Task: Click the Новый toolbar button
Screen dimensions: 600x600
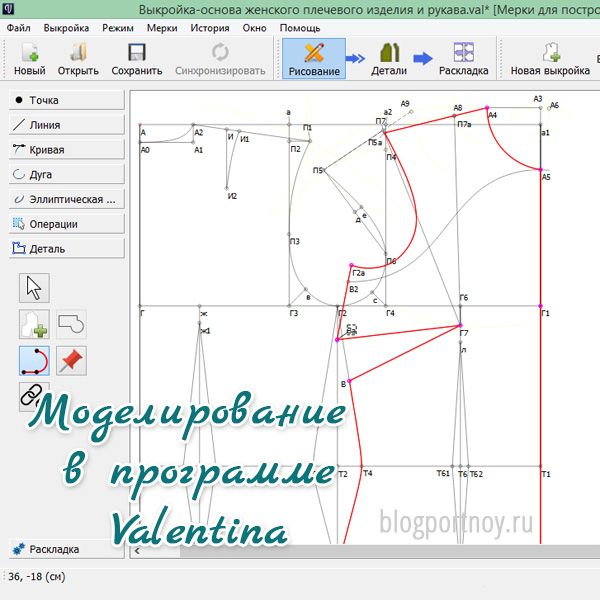Action: (29, 59)
